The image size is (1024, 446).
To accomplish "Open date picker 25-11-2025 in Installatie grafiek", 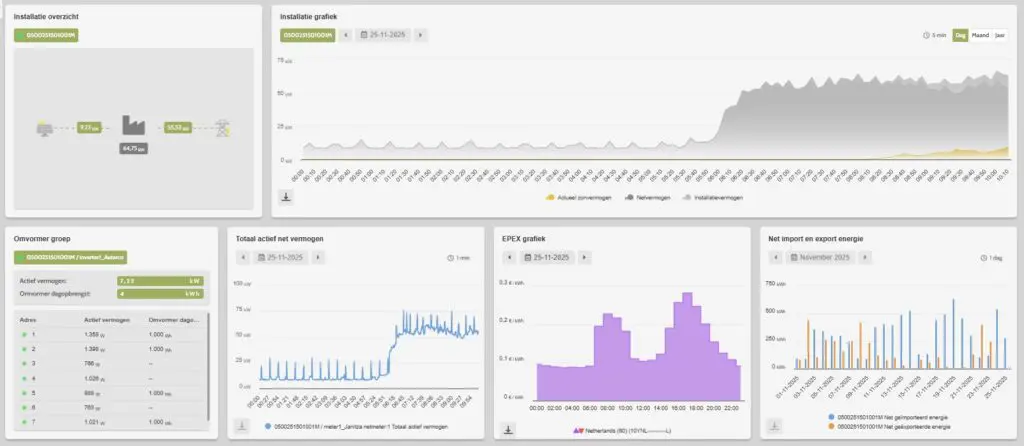I will (383, 35).
